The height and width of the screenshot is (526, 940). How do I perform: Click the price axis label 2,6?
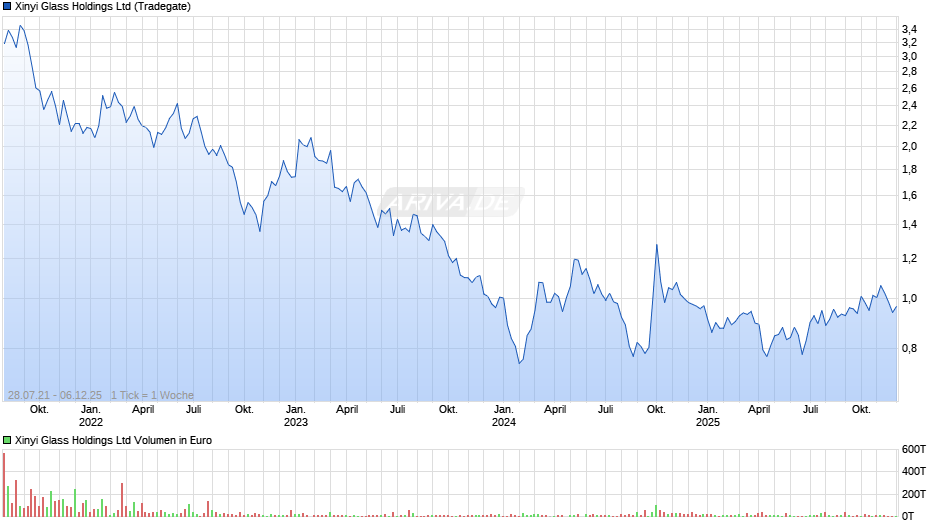(x=909, y=88)
